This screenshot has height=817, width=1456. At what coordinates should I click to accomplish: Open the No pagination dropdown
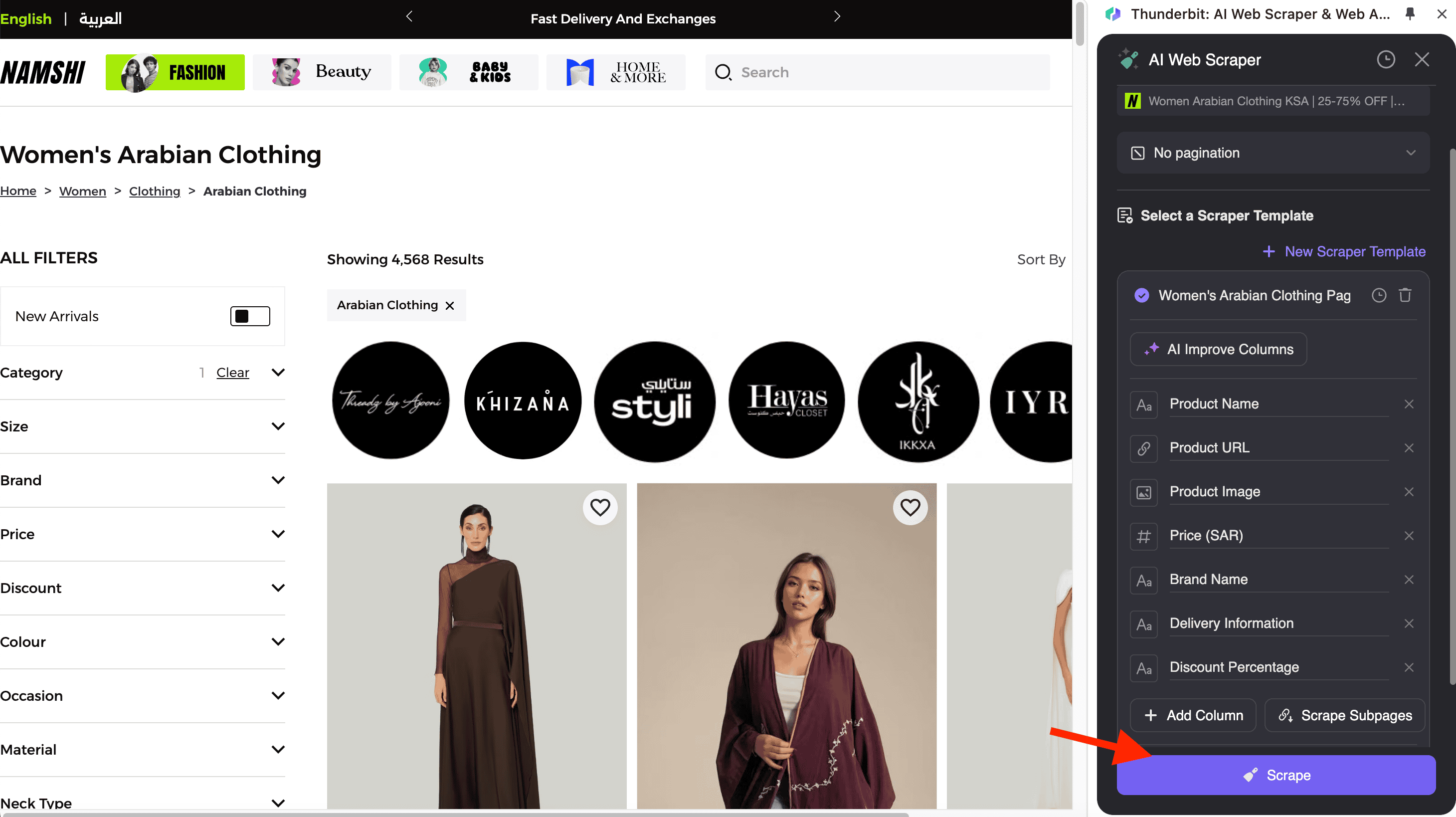click(1273, 153)
